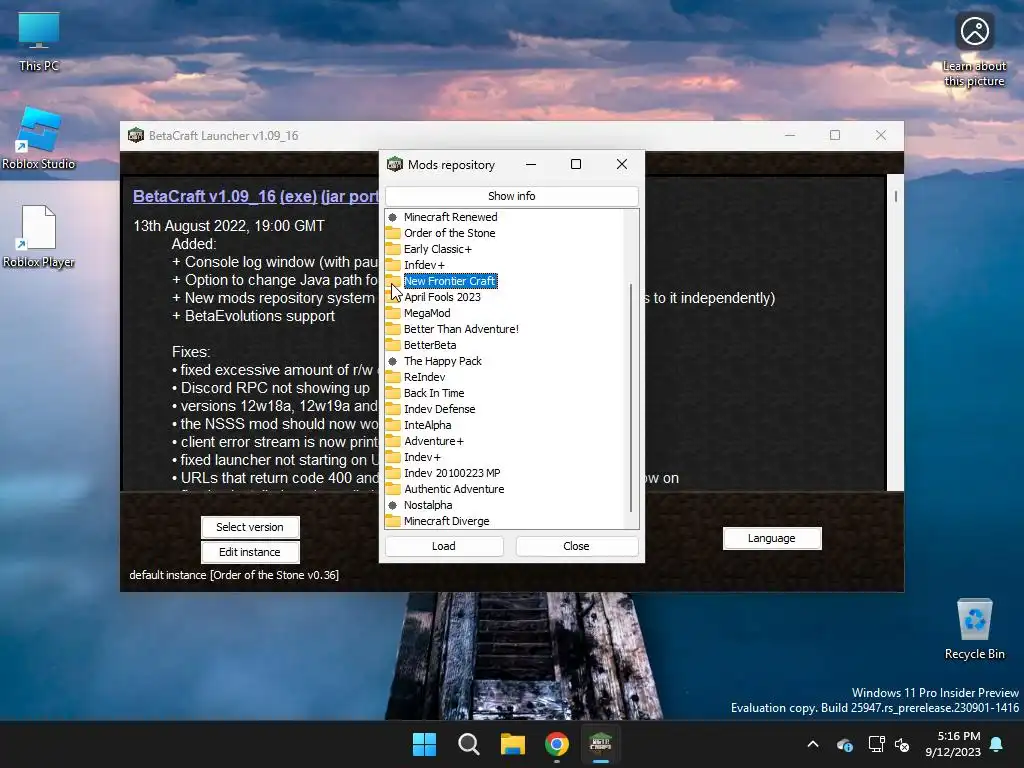Select the Early Classic+ folder icon
This screenshot has width=1024, height=768.
(x=392, y=249)
